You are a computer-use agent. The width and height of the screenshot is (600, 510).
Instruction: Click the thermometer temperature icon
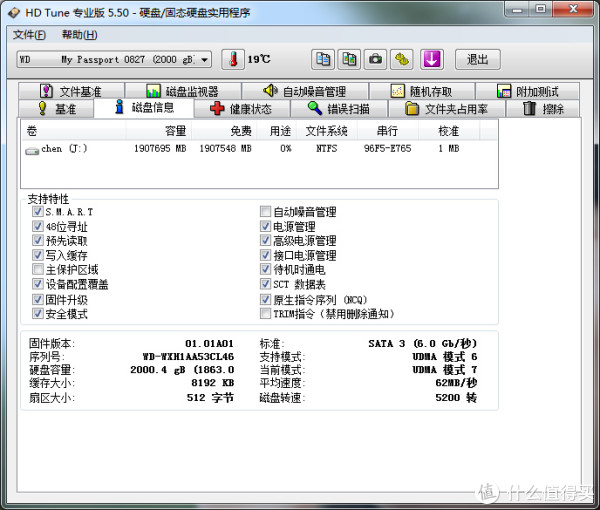click(233, 59)
